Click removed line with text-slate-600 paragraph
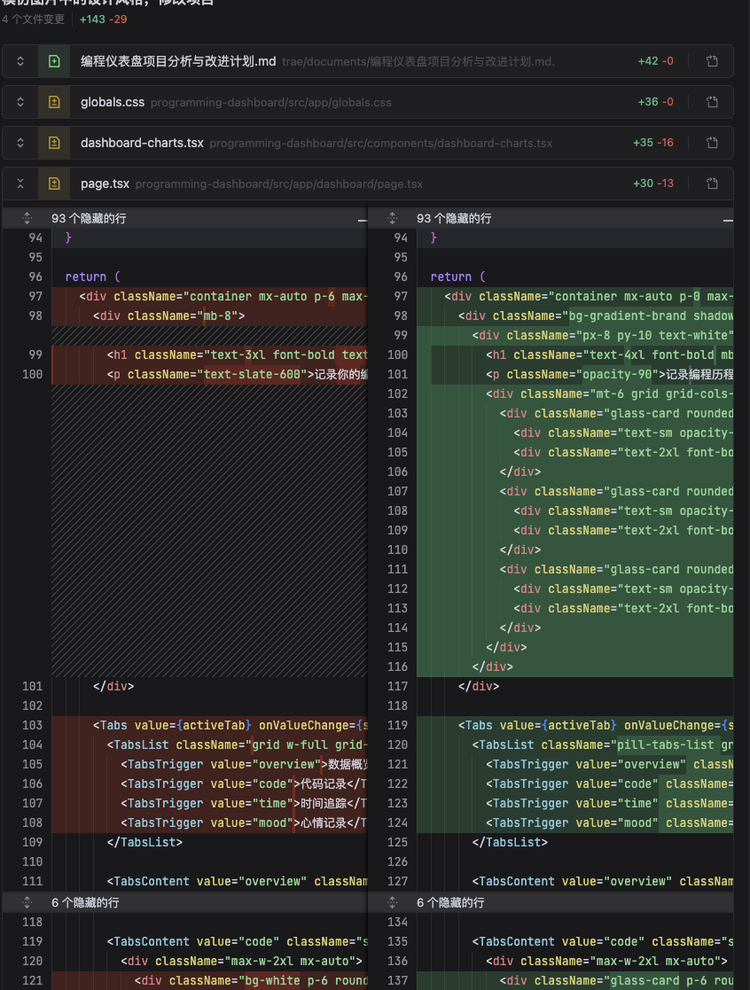The image size is (750, 990). [x=209, y=374]
